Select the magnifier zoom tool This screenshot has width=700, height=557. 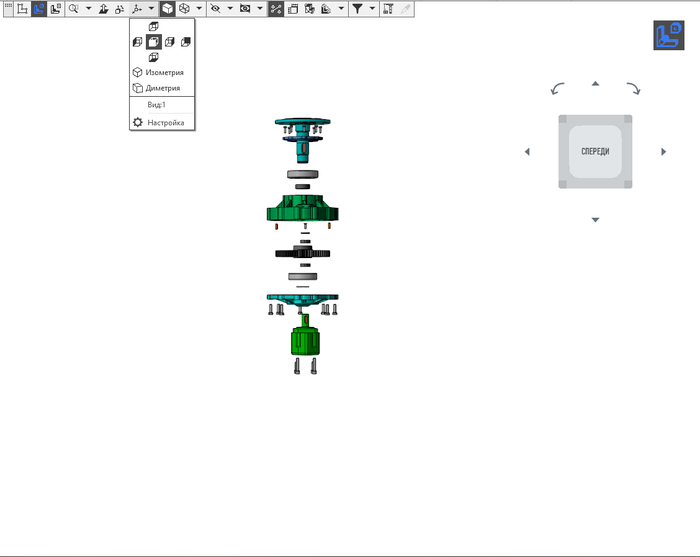pyautogui.click(x=74, y=9)
